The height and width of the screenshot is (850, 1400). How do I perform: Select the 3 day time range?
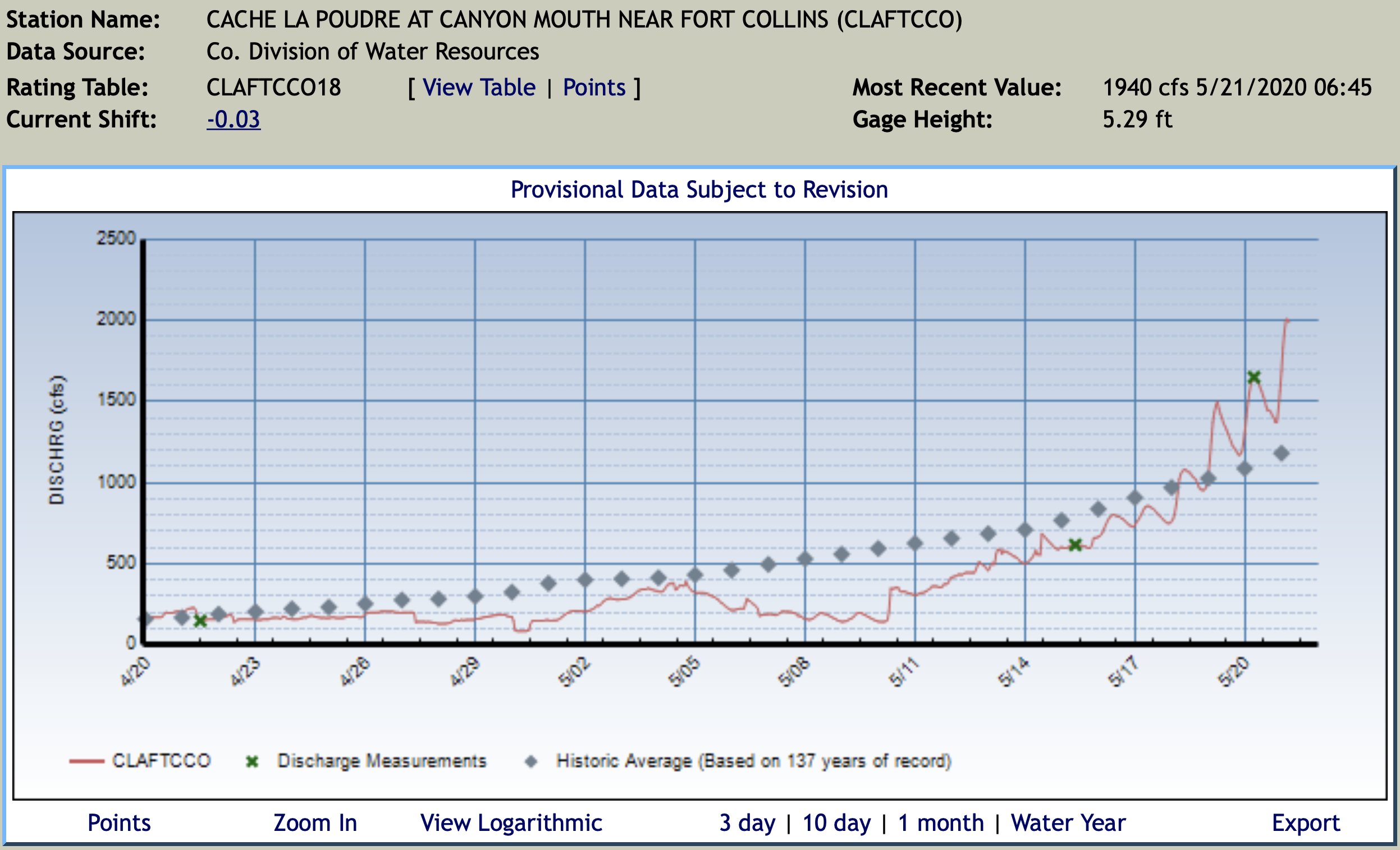747,822
